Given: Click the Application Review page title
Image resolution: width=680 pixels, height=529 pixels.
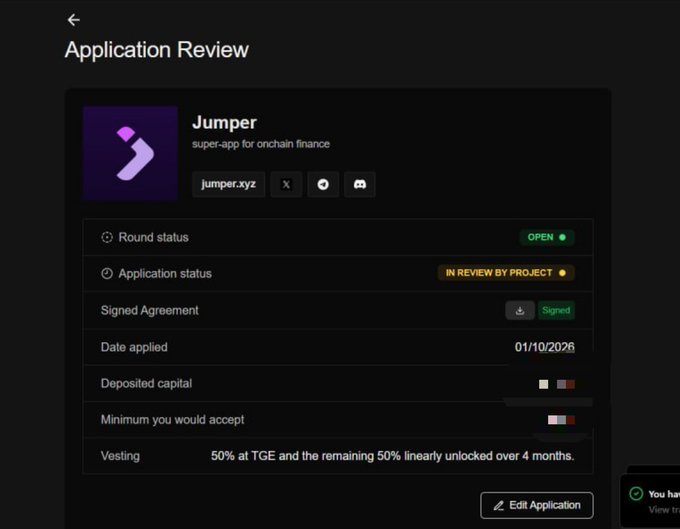Looking at the screenshot, I should (157, 50).
